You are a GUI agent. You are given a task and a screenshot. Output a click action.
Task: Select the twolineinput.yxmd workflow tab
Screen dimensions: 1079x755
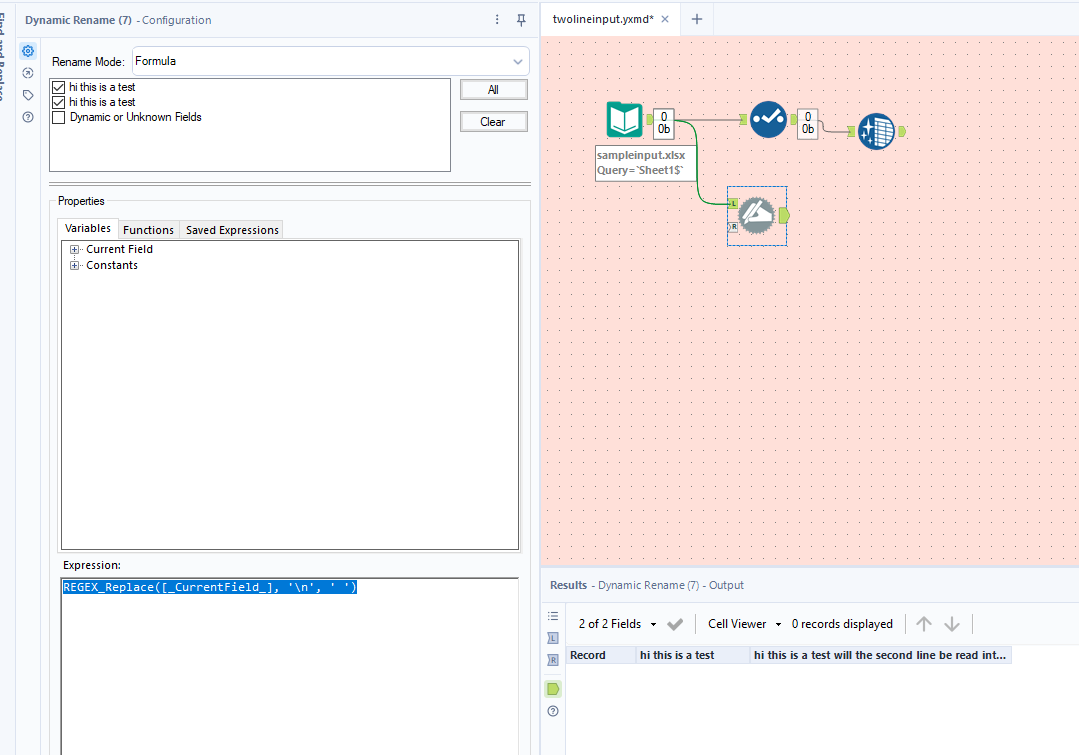(x=604, y=17)
